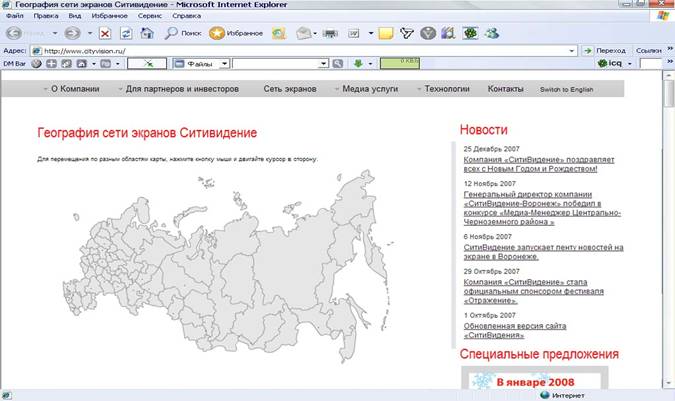The width and height of the screenshot is (675, 401).
Task: Open the Home page icon in toolbar
Action: [x=147, y=33]
